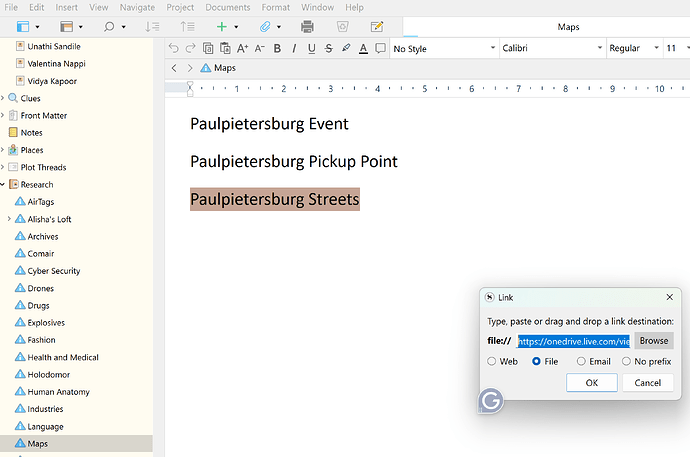Expand the Alisha's Loft item
Screen dimensions: 690x457
click(x=9, y=219)
